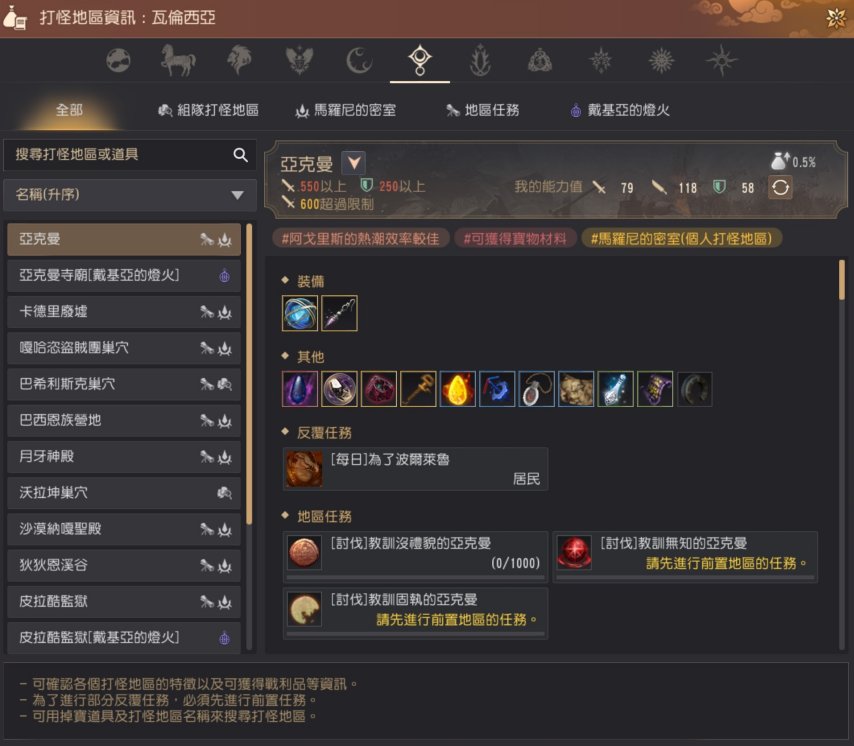Image resolution: width=854 pixels, height=746 pixels.
Task: Select the crescent moon region icon
Action: (359, 59)
